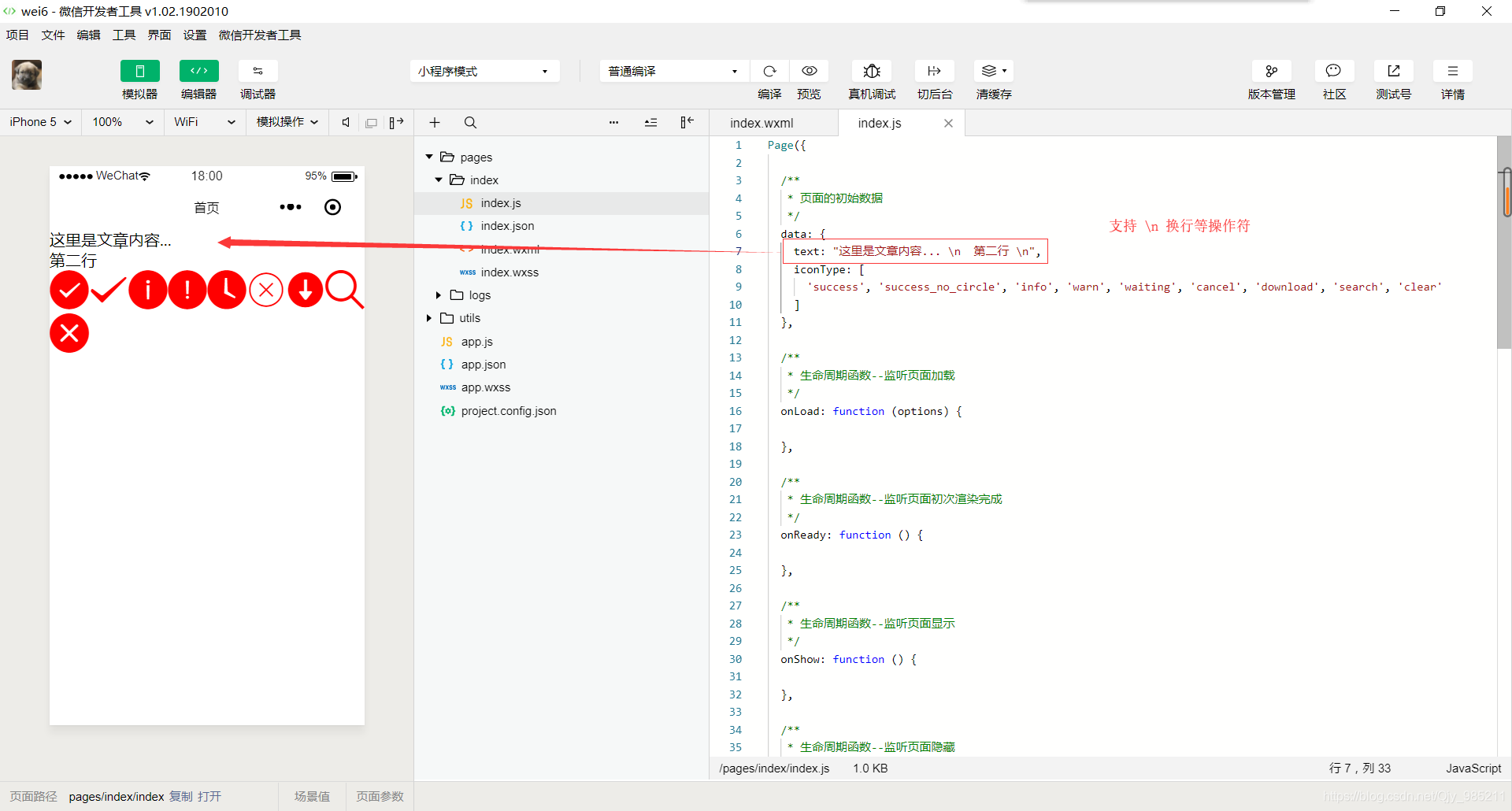Viewport: 1512px width, 811px height.
Task: Expand the utils folder
Action: pos(429,318)
